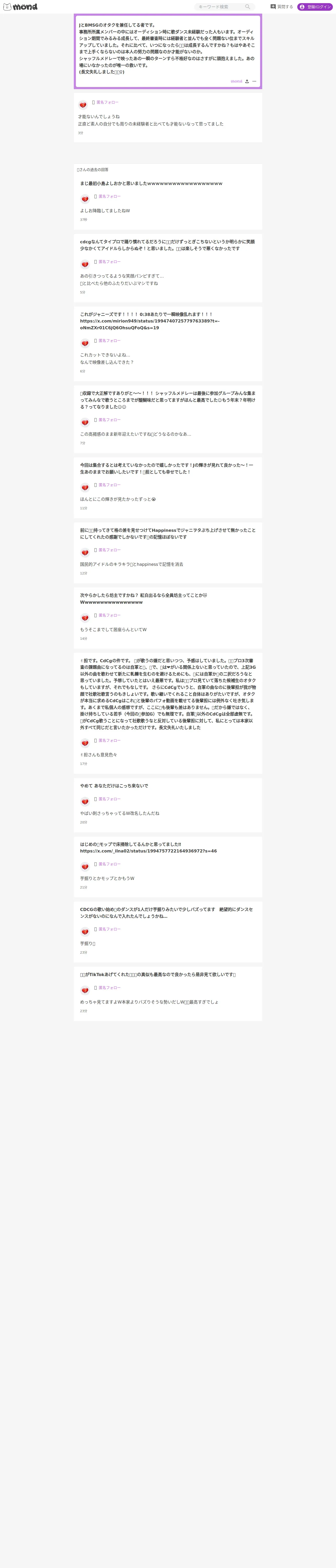Open the three-dot menu on the question card
The height and width of the screenshot is (1568, 336).
coord(254,82)
